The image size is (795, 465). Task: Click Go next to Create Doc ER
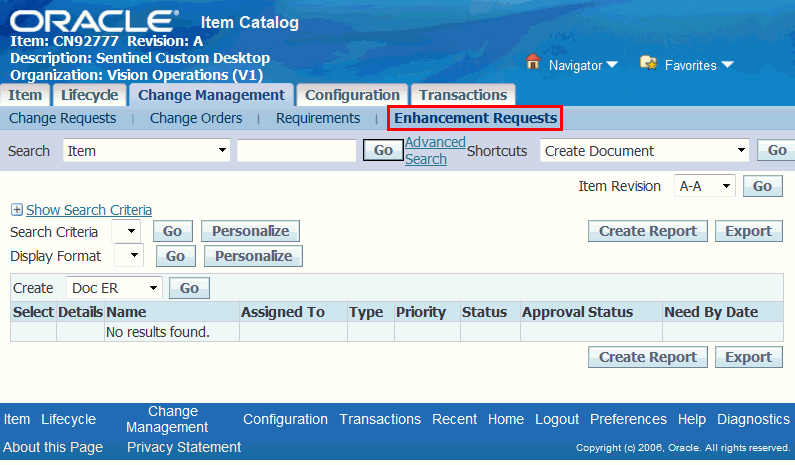coord(189,288)
